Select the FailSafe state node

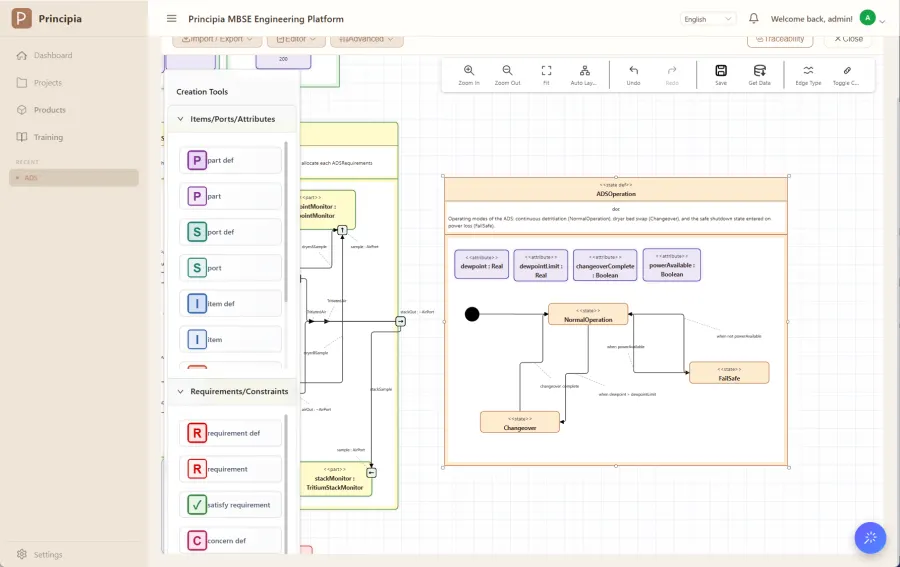click(x=729, y=373)
